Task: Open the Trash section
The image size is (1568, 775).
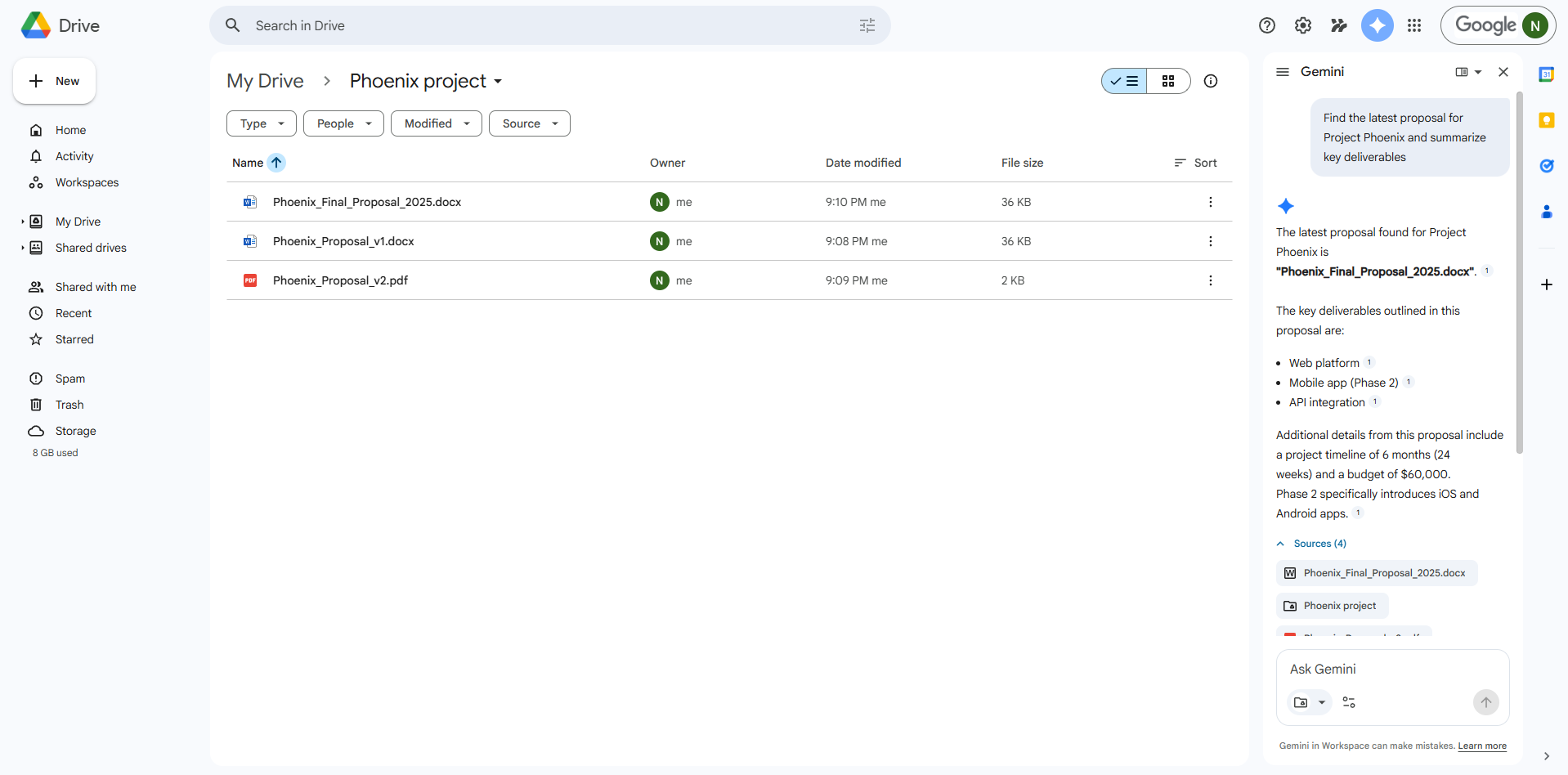Action: tap(69, 405)
